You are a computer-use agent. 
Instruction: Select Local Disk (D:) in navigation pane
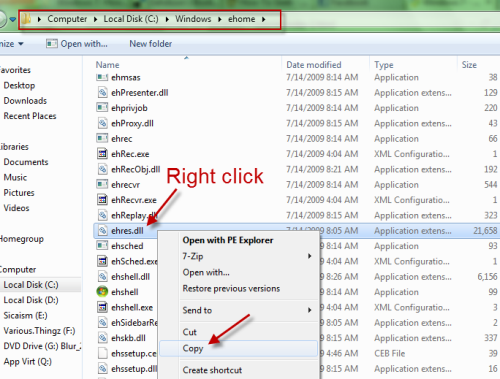[x=31, y=300]
